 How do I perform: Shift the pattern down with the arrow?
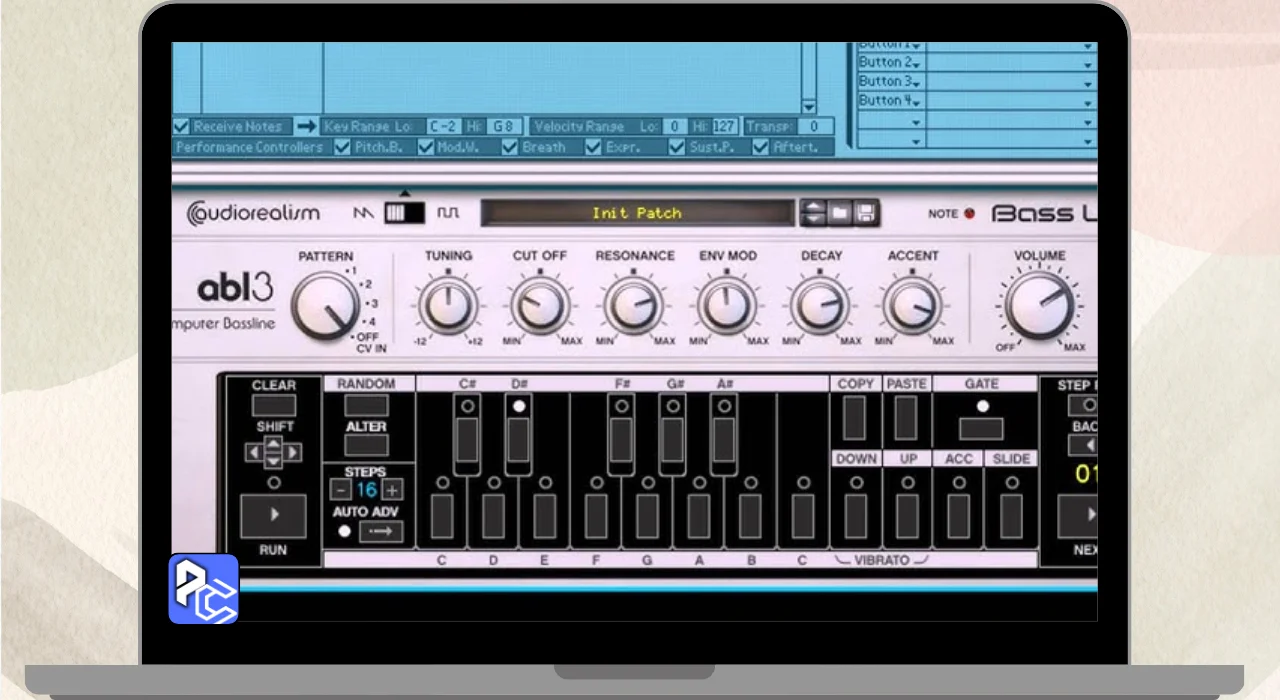tap(273, 461)
